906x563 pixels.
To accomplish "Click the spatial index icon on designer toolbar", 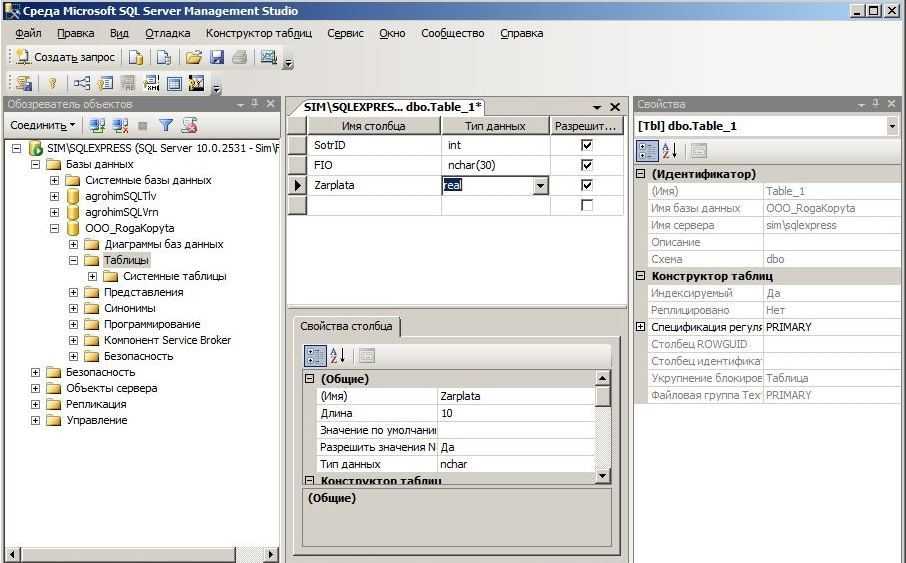I will [196, 84].
